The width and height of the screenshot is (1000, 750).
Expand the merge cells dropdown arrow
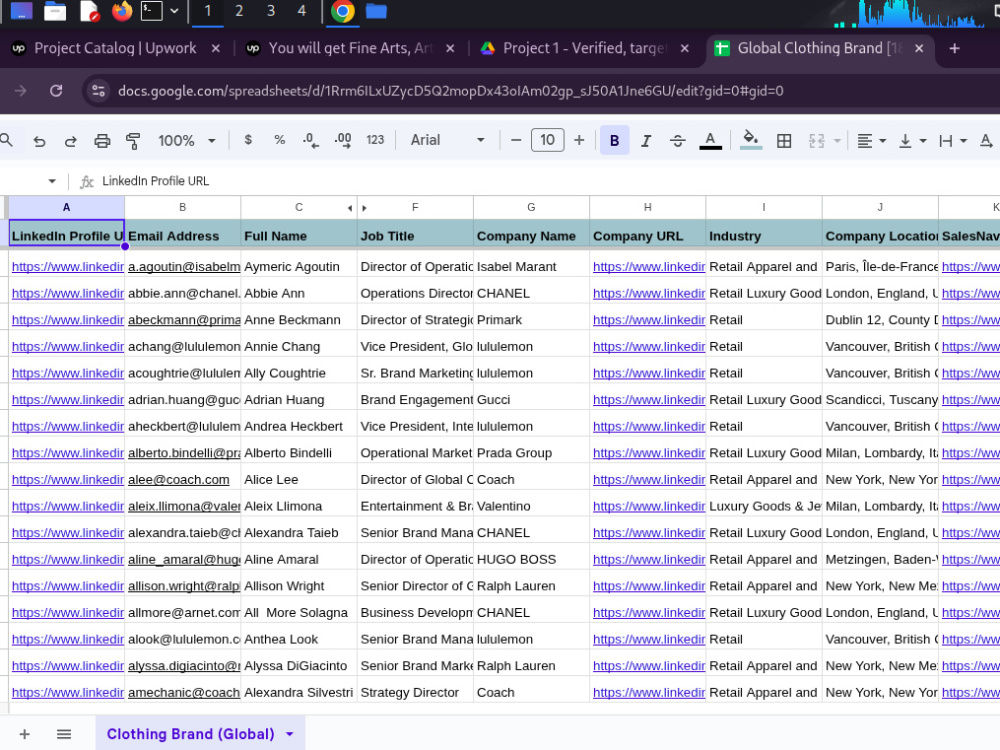click(x=837, y=141)
